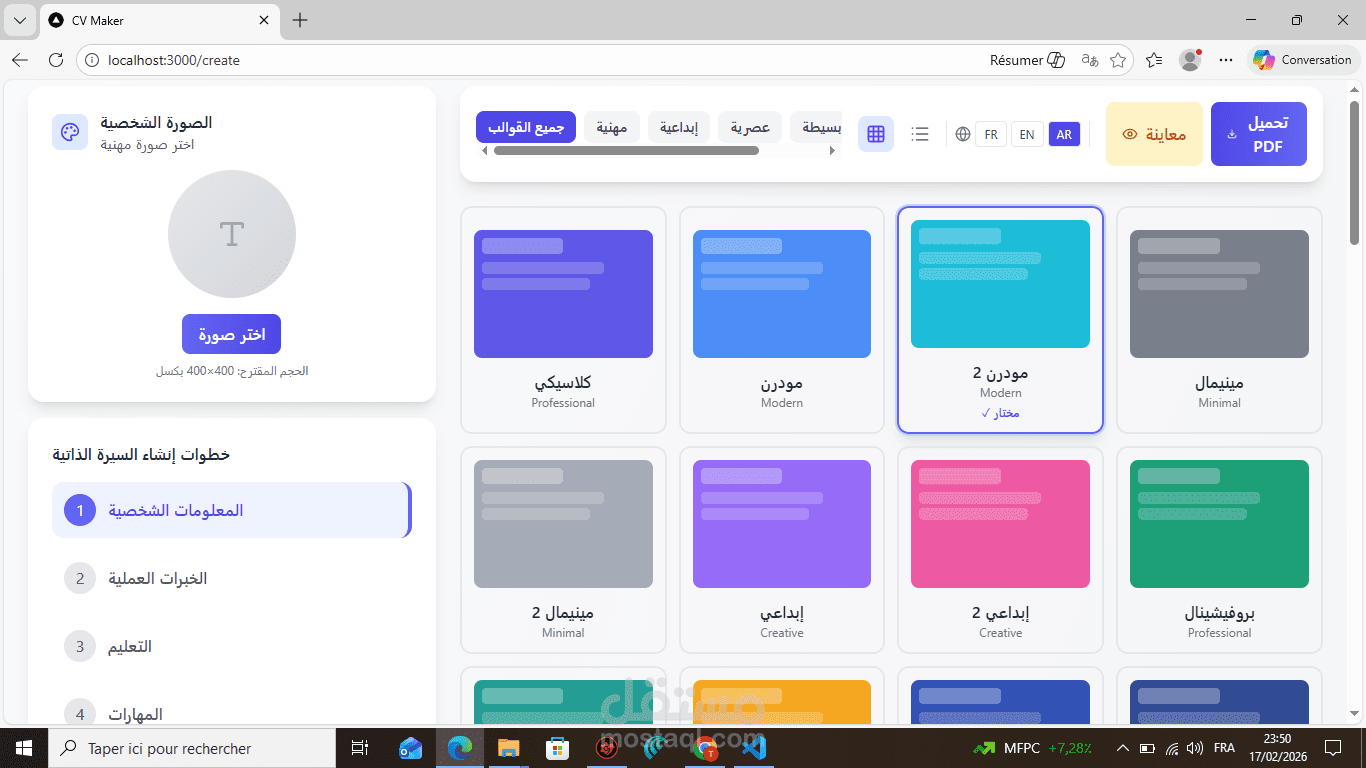The width and height of the screenshot is (1366, 768).
Task: Click step 1 icon for المعلومات الشخصية
Action: pos(79,510)
